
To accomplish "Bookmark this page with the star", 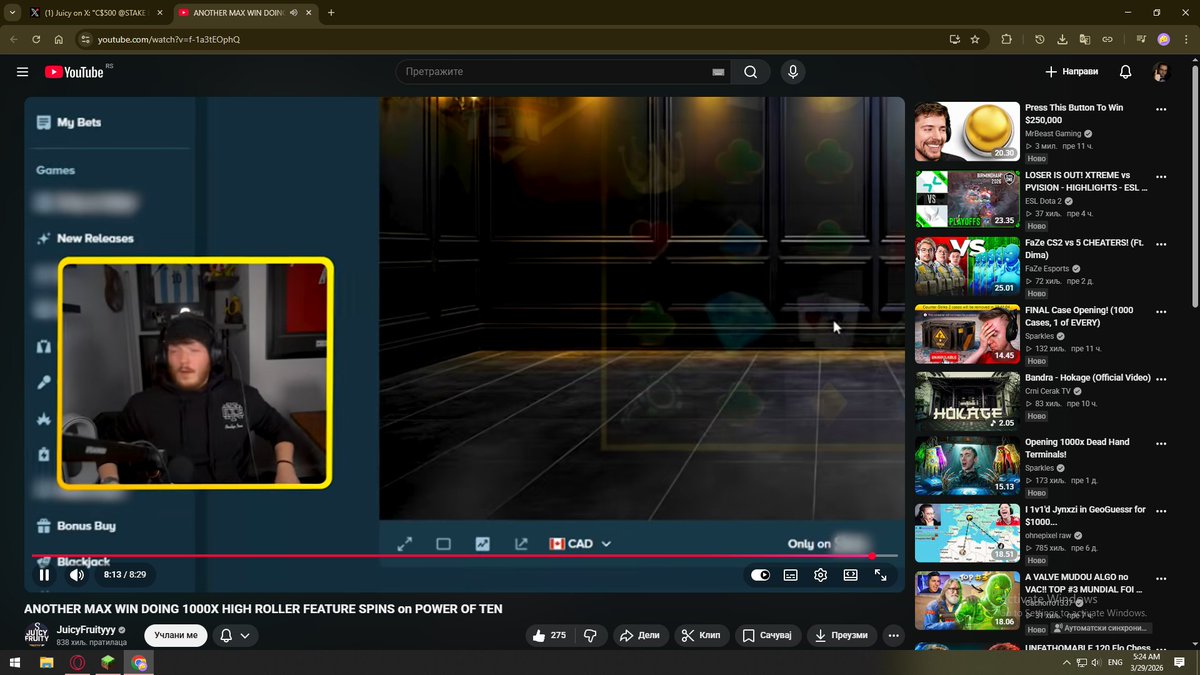I will tap(975, 39).
